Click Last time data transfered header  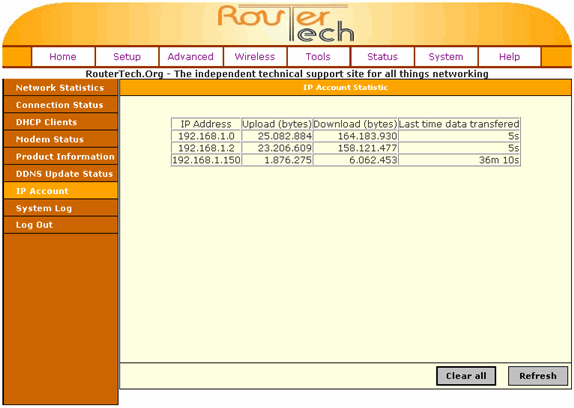[459, 124]
